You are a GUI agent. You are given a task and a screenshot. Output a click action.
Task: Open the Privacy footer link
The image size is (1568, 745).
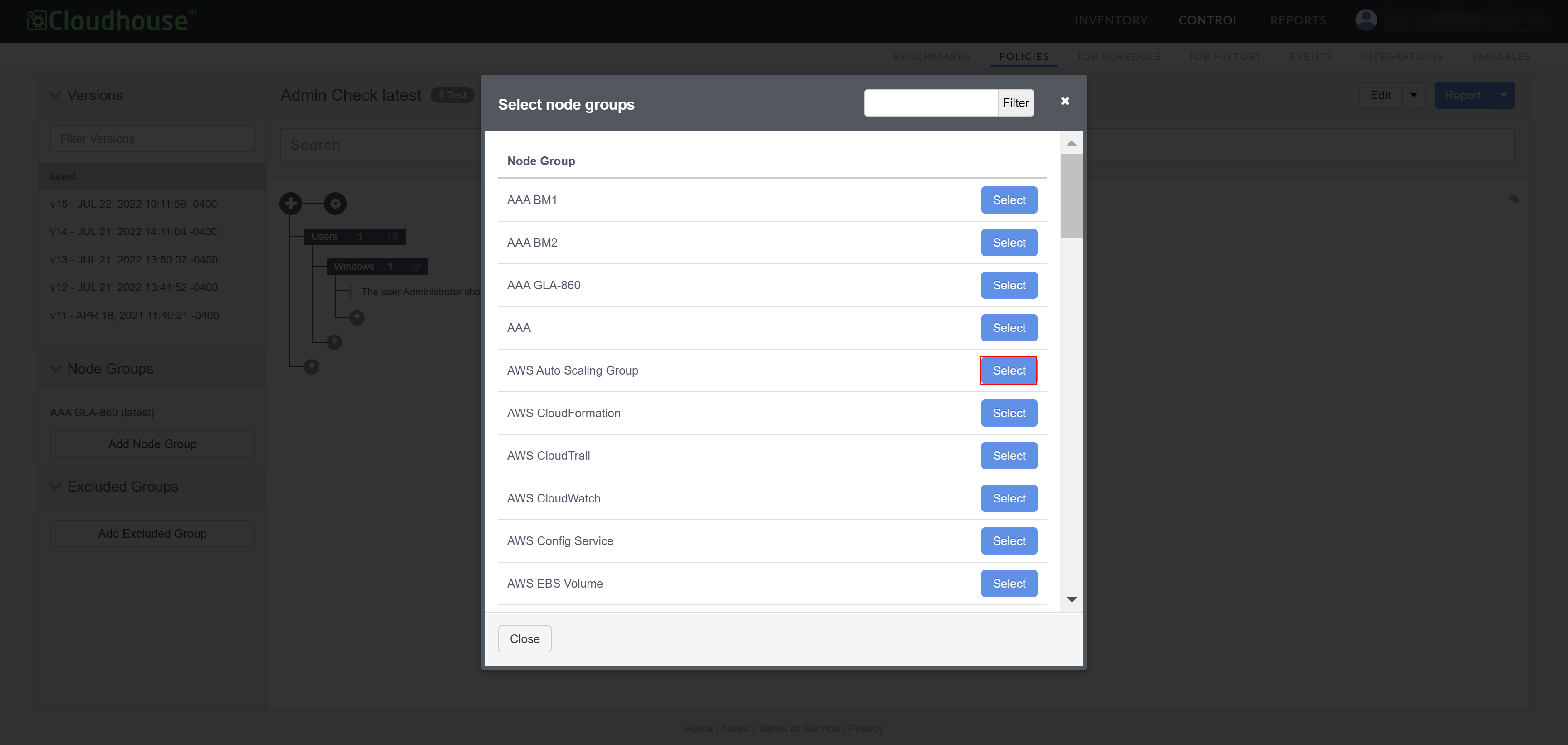[x=866, y=729]
